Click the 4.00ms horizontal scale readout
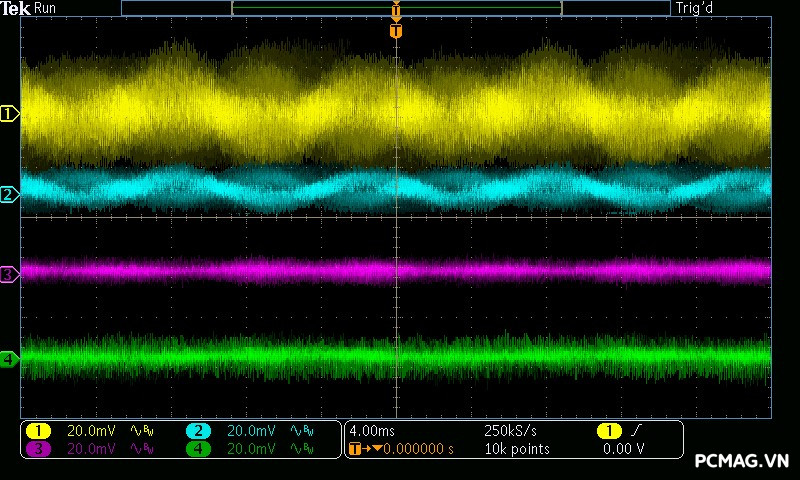The width and height of the screenshot is (800, 480). click(374, 431)
